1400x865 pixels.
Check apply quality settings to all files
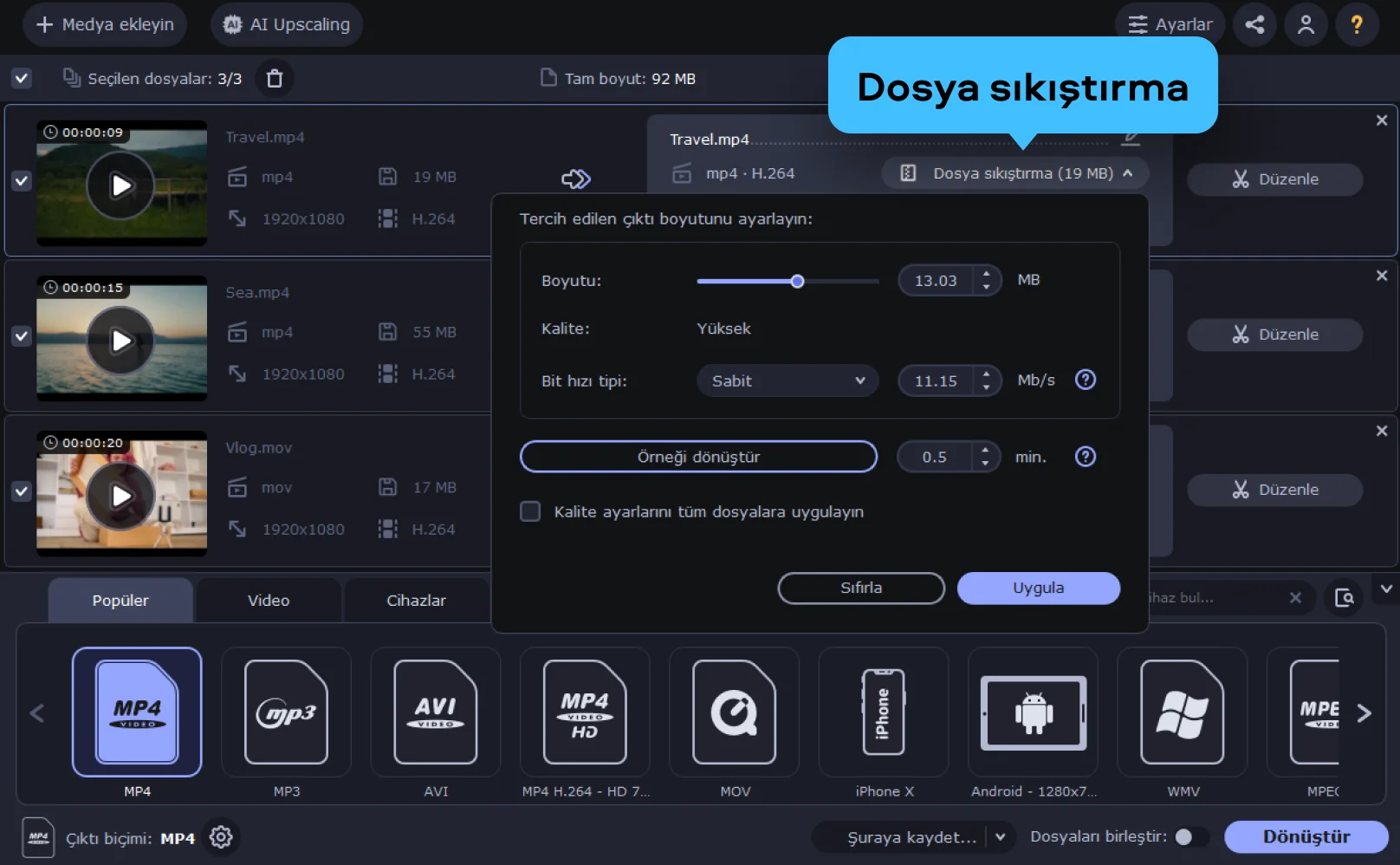click(x=530, y=511)
